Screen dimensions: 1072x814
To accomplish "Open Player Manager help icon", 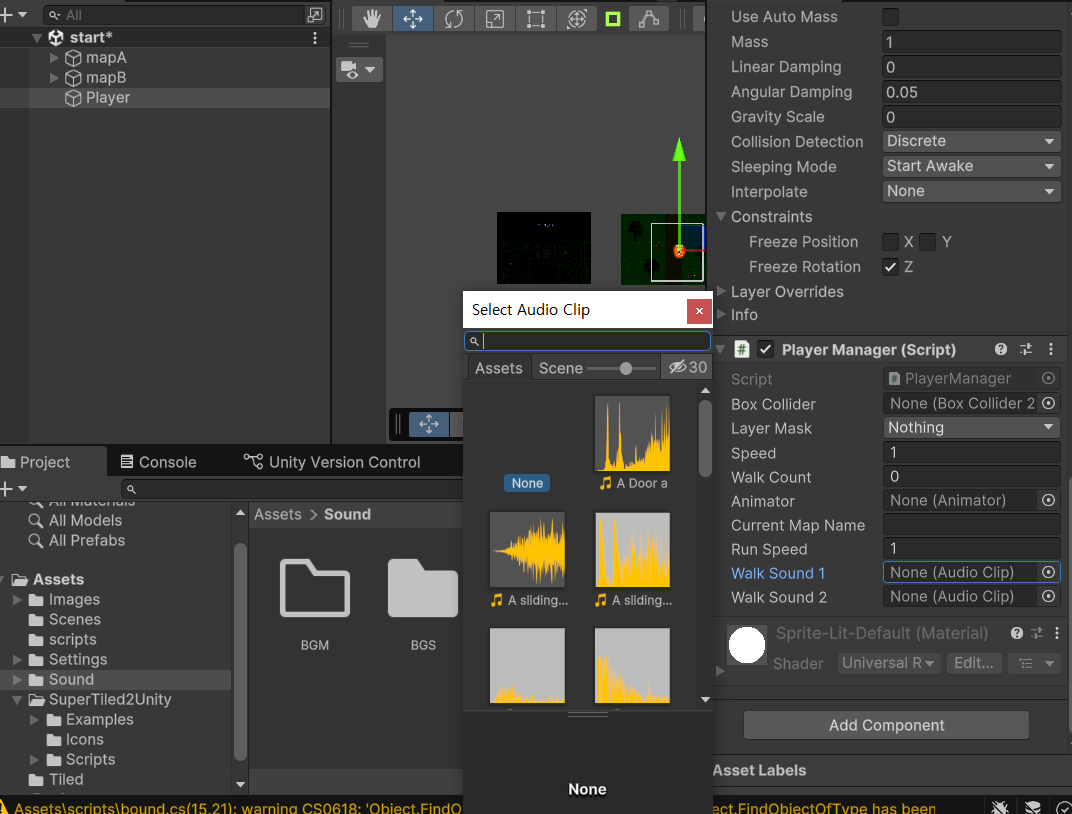I will pos(1001,349).
